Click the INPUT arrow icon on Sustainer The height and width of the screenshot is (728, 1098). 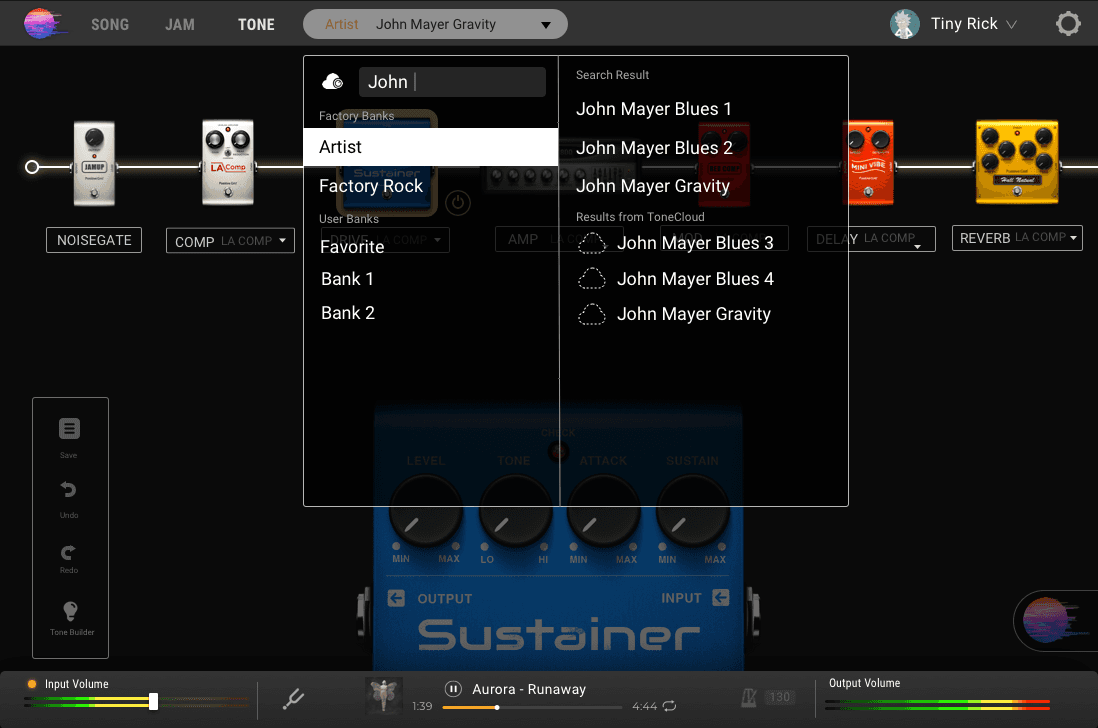pos(721,597)
